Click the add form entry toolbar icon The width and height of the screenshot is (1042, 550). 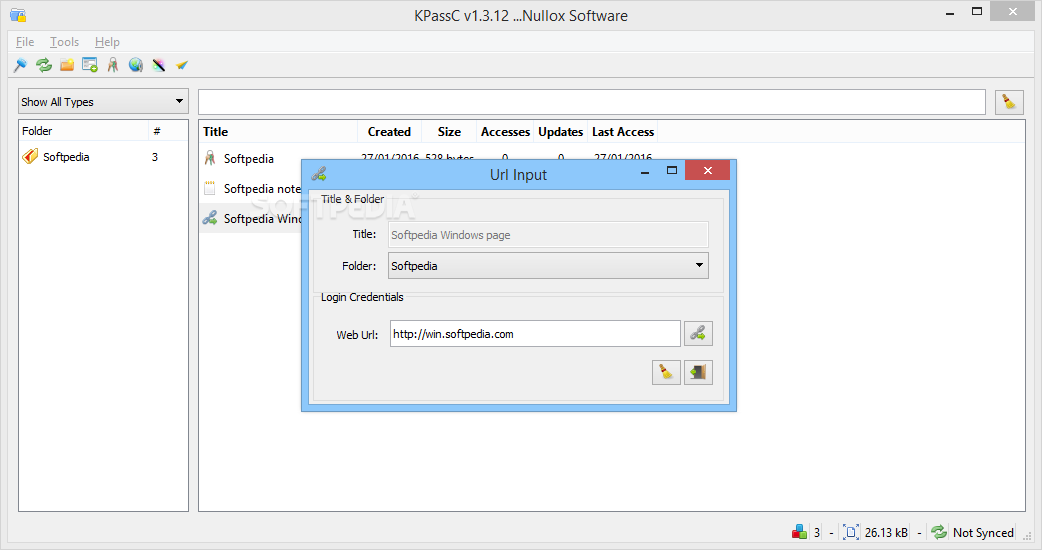[90, 65]
